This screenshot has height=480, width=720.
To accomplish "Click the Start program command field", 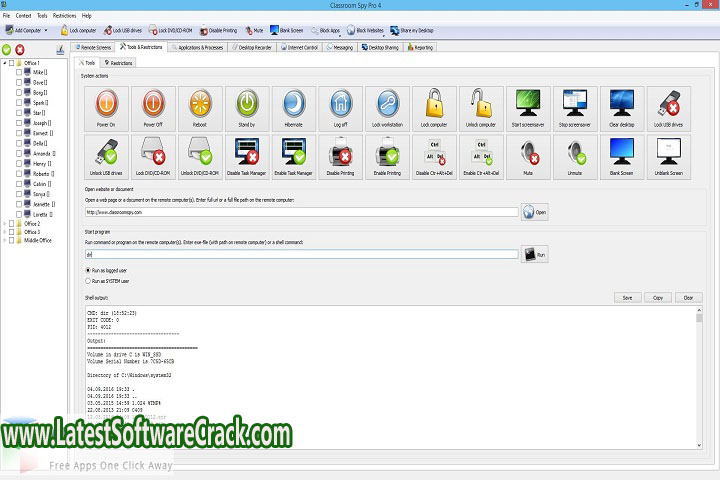I will coord(302,254).
